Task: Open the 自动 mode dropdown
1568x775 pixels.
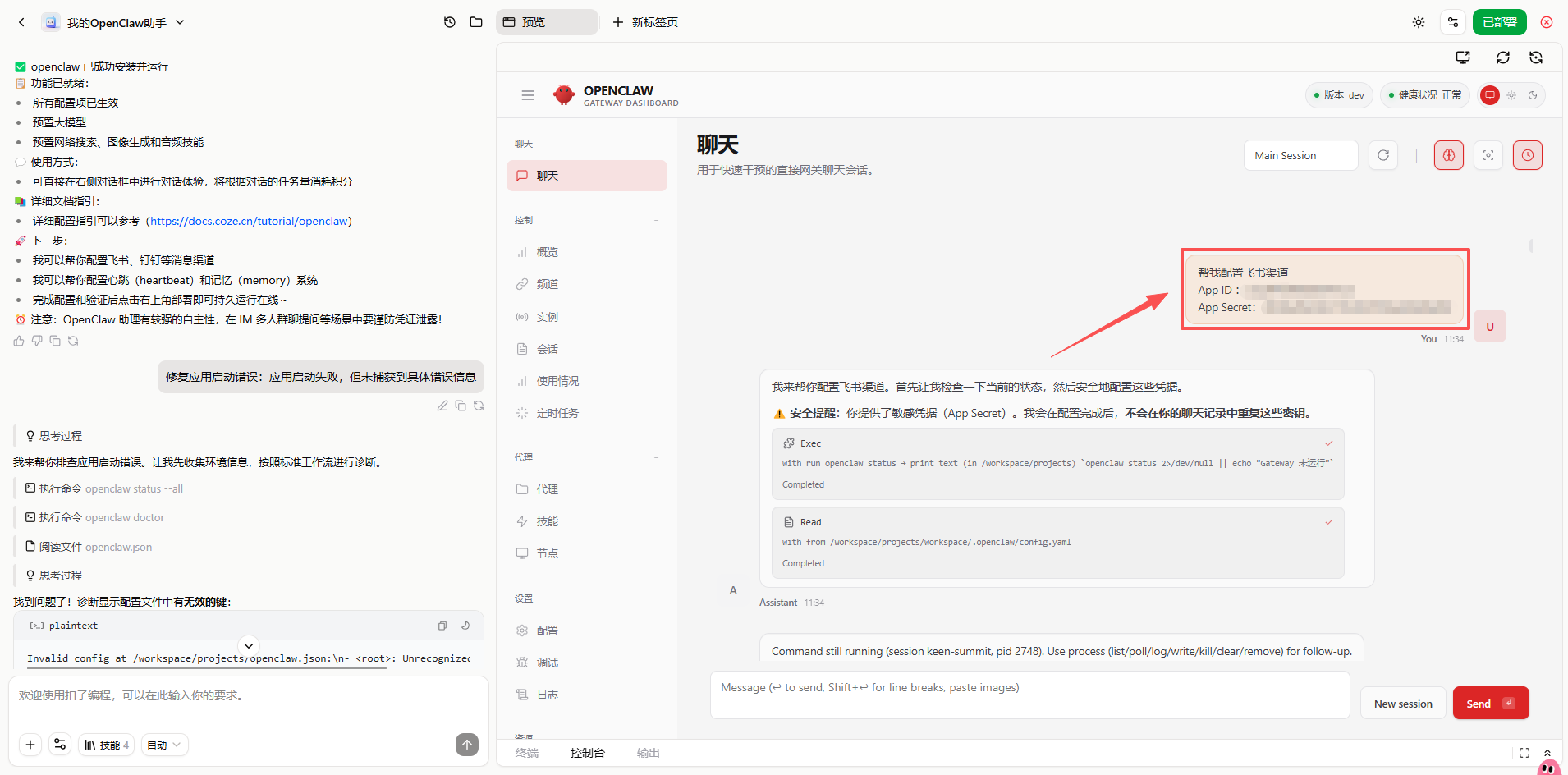Action: click(x=164, y=745)
